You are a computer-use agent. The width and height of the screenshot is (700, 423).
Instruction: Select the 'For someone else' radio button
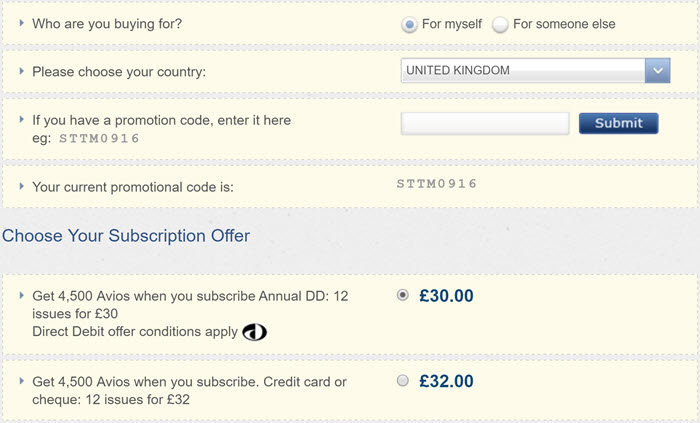pos(500,25)
